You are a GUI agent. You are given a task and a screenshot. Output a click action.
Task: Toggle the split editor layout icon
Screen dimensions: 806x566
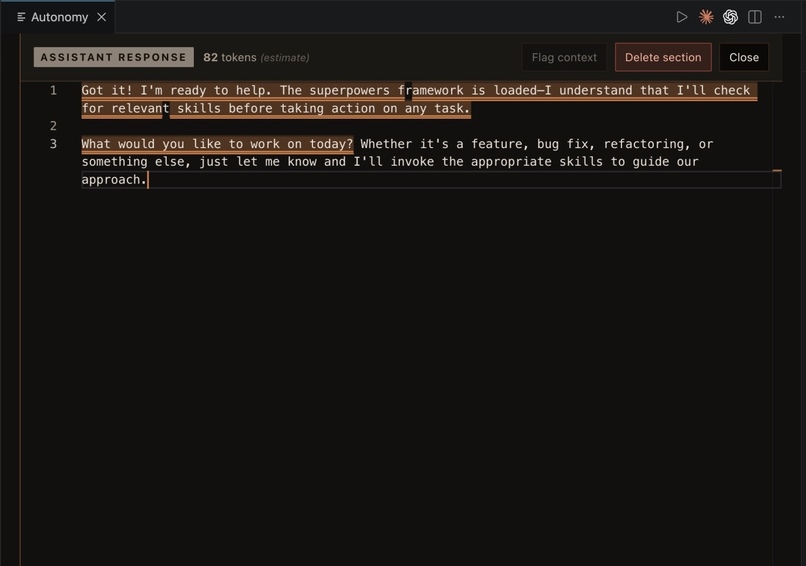pos(755,17)
